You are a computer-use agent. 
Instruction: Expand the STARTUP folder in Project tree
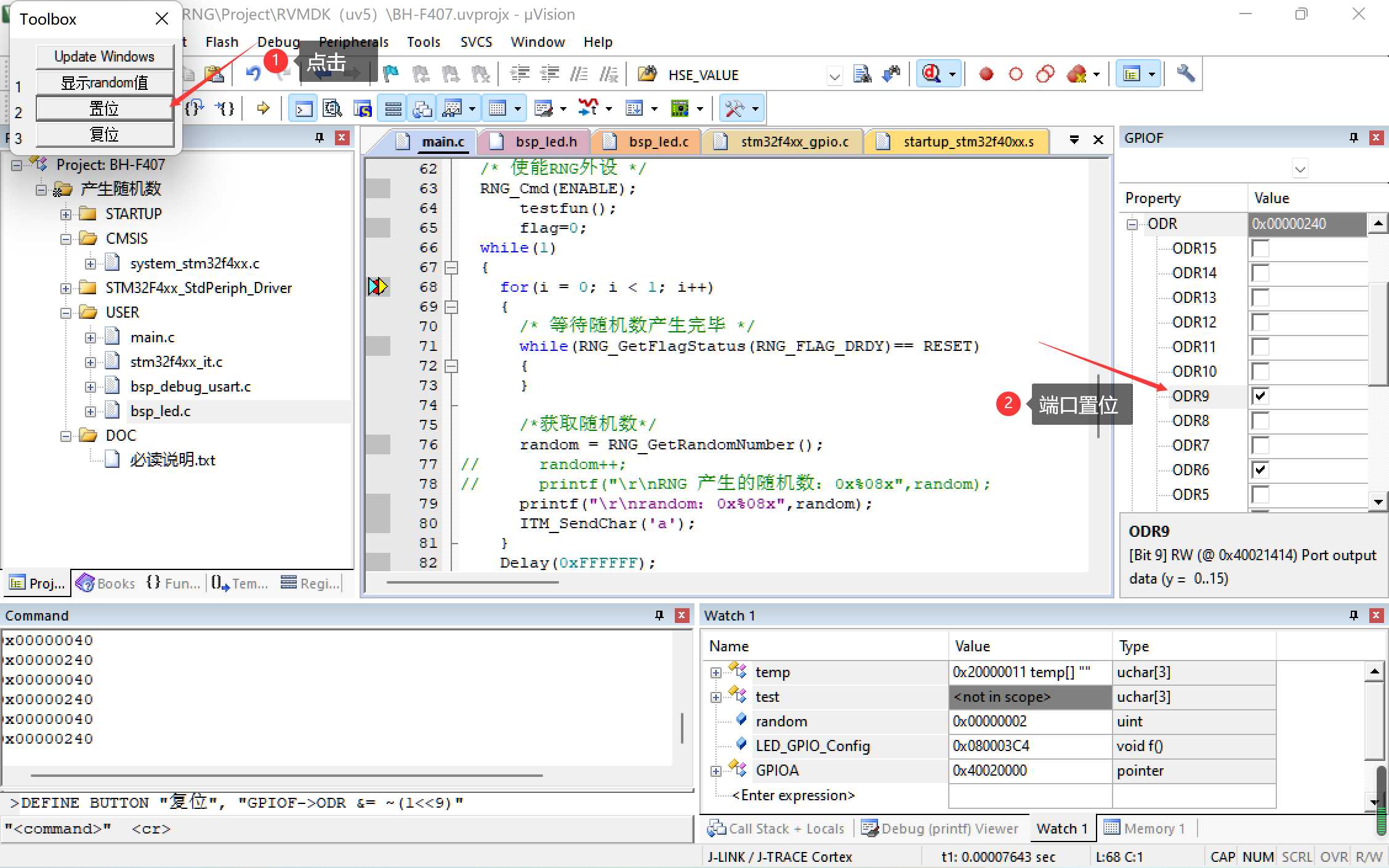pyautogui.click(x=66, y=214)
